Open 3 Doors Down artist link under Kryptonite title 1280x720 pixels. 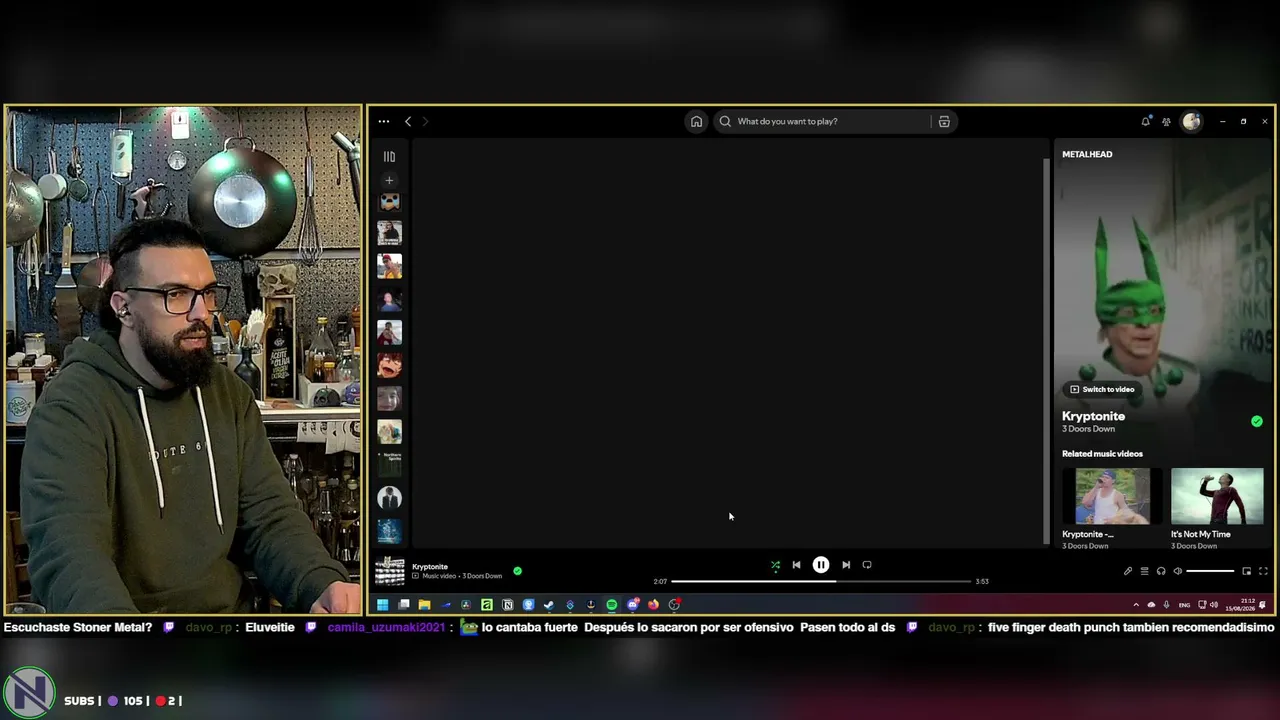click(1088, 429)
